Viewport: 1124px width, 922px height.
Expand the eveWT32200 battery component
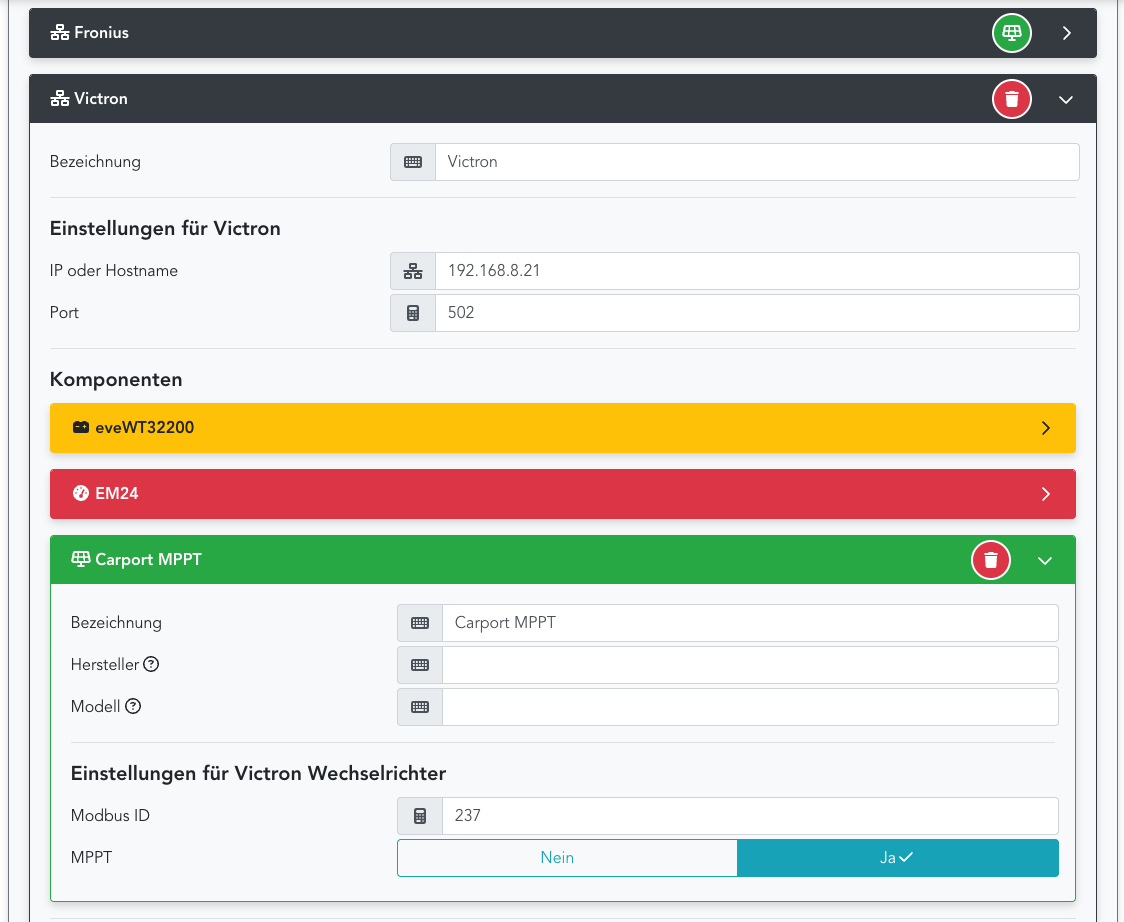click(1046, 428)
